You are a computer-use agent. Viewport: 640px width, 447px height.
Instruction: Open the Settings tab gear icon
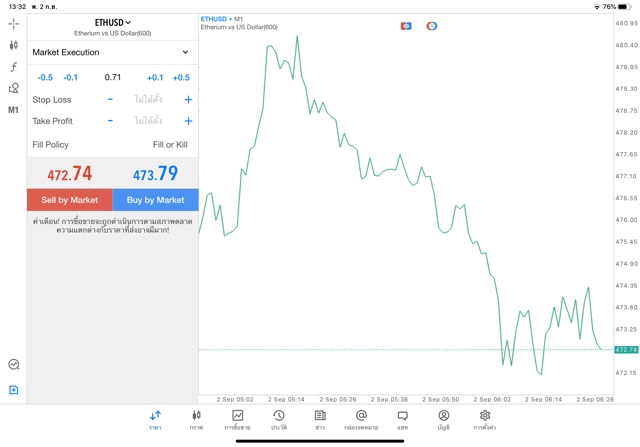point(485,419)
